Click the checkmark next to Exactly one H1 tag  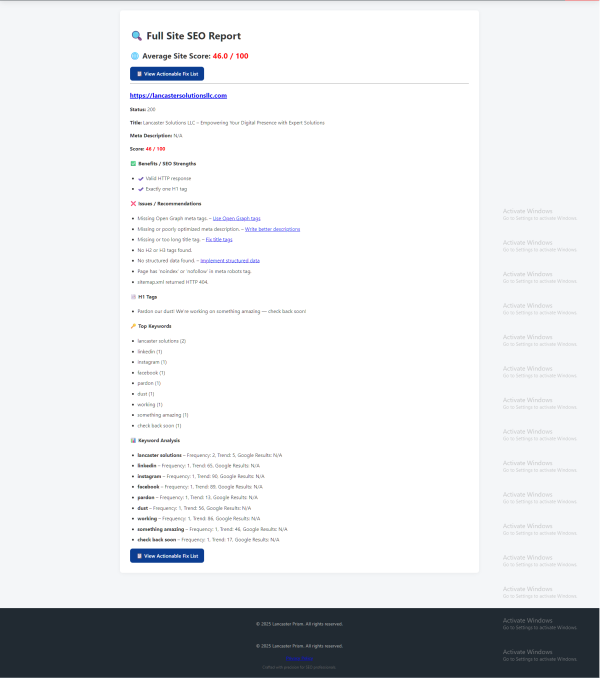point(140,189)
